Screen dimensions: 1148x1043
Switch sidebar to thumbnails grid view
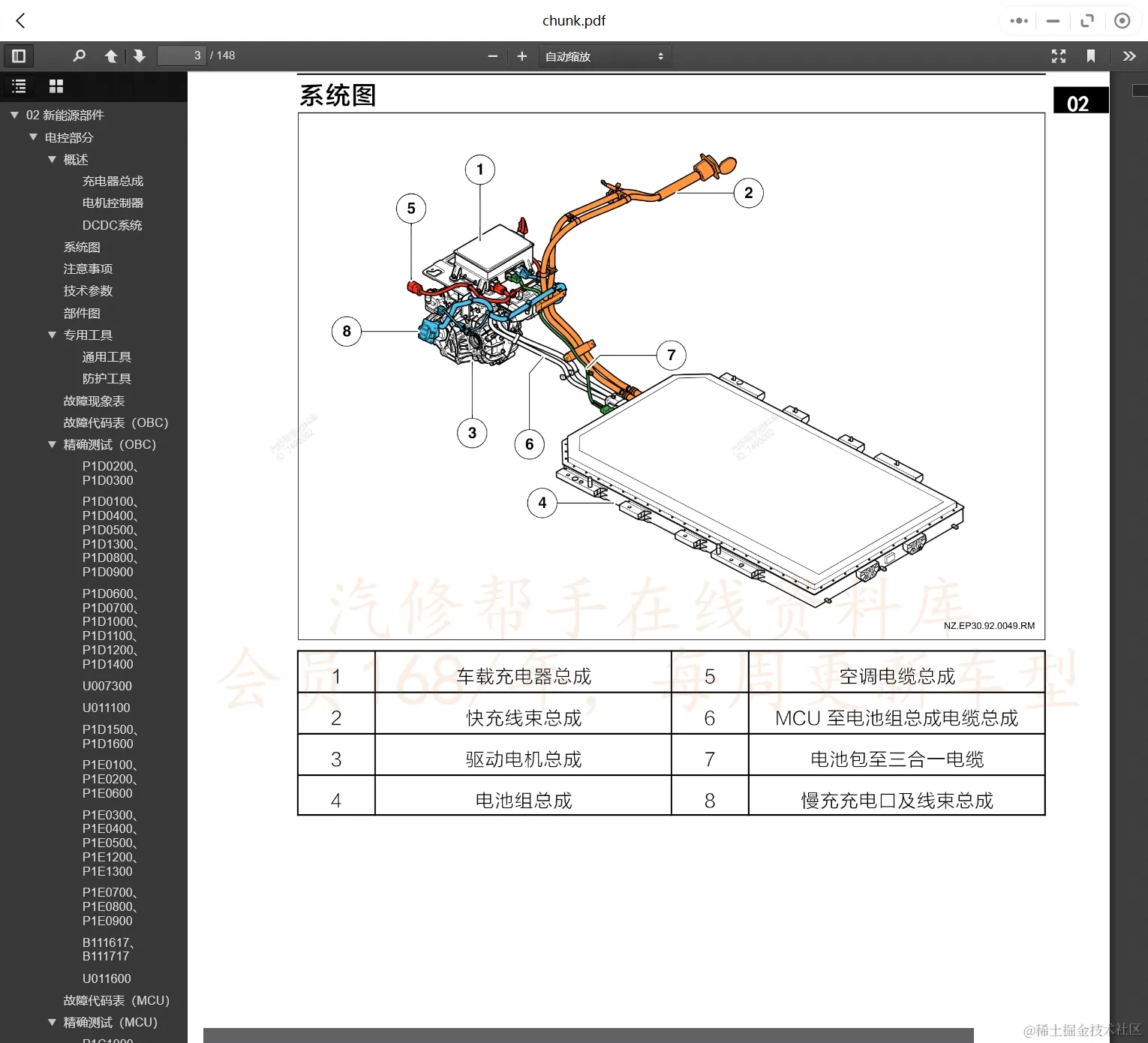(56, 86)
